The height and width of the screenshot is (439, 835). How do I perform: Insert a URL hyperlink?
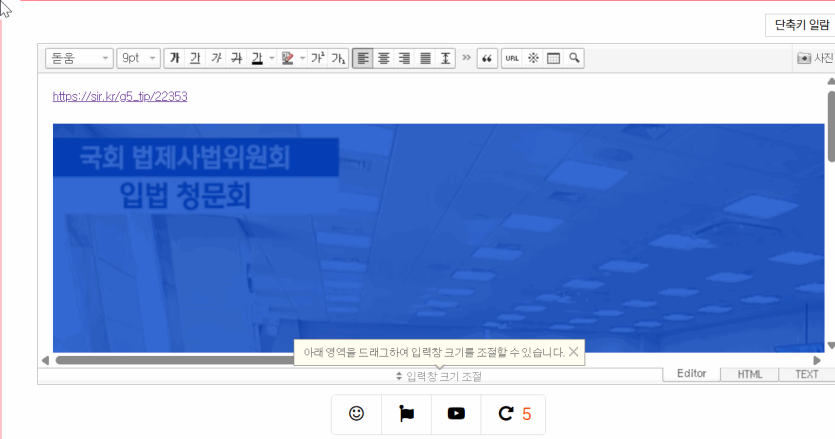click(512, 58)
